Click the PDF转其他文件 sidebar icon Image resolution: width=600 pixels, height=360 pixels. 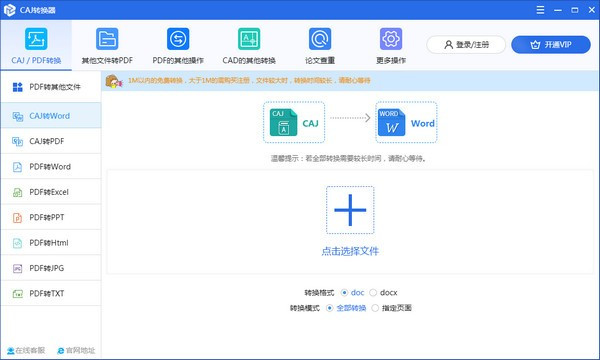pyautogui.click(x=18, y=87)
